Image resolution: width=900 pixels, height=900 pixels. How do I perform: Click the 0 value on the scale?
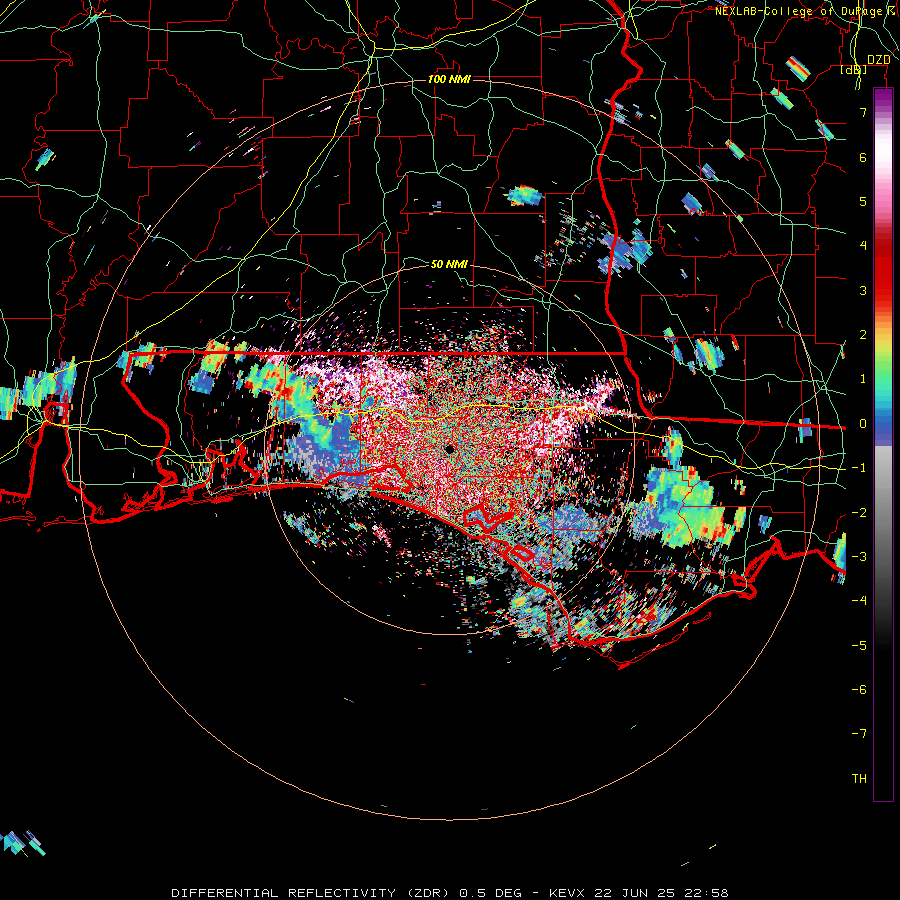[863, 424]
